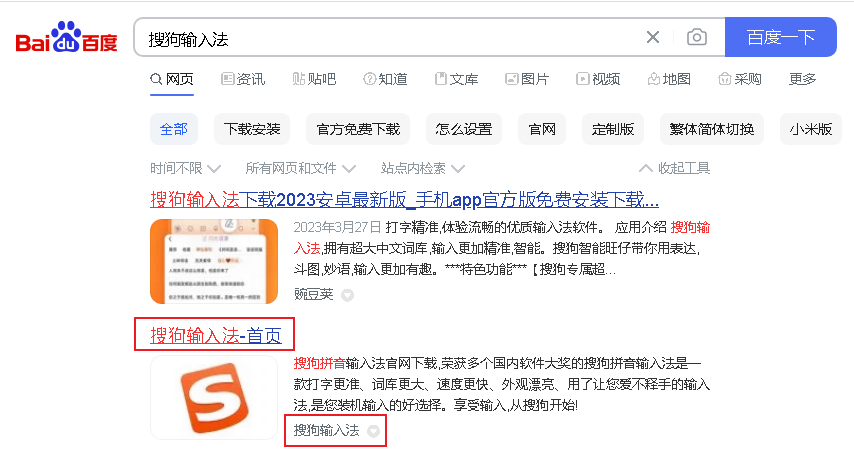Expand the 站点内检索 dropdown
Viewport: 854px width, 461px height.
423,168
